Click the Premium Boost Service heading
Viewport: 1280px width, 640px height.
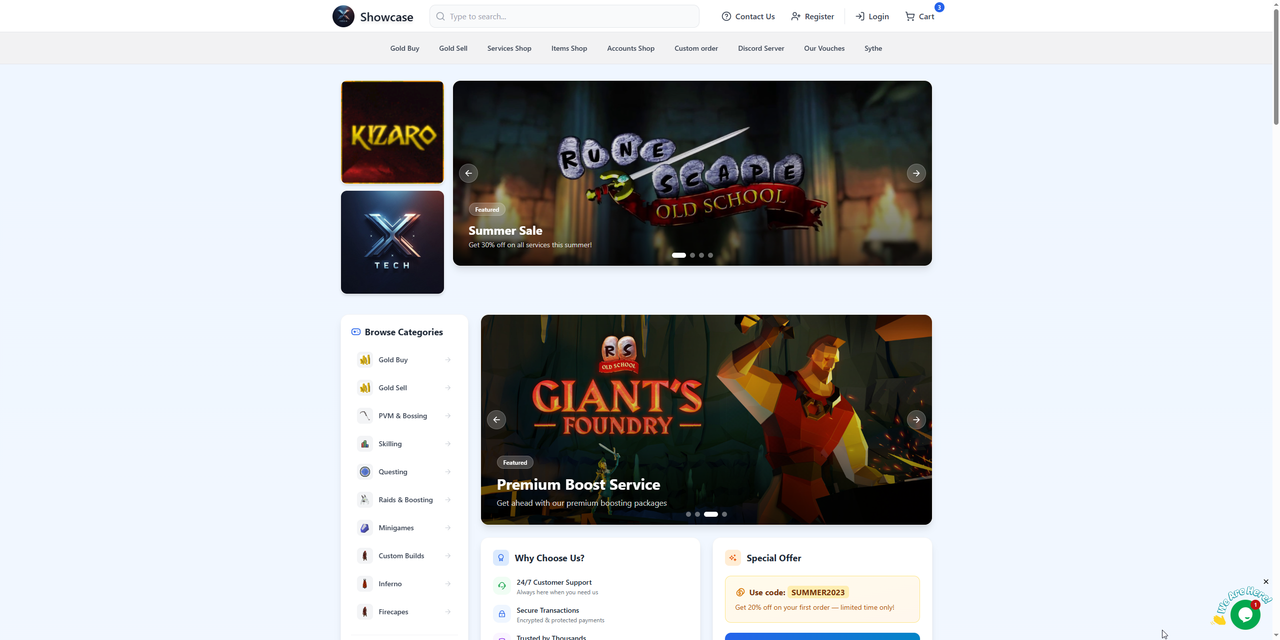(x=578, y=485)
